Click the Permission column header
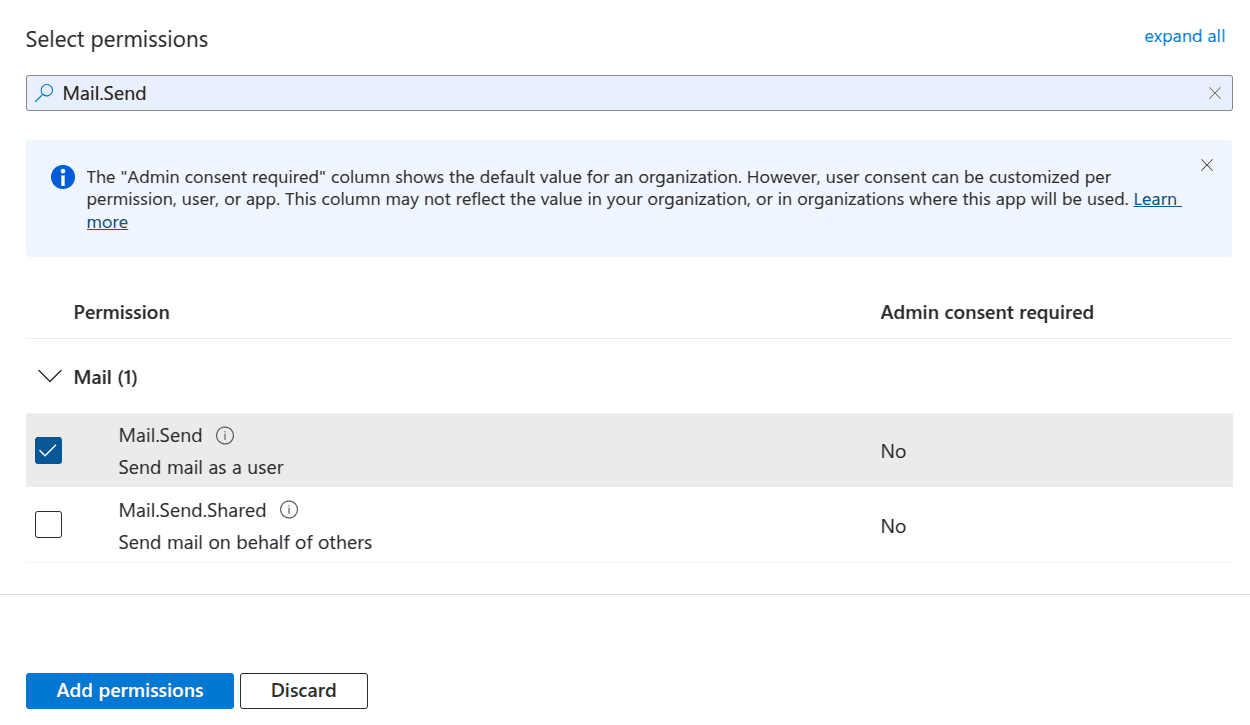The image size is (1250, 725). tap(121, 312)
